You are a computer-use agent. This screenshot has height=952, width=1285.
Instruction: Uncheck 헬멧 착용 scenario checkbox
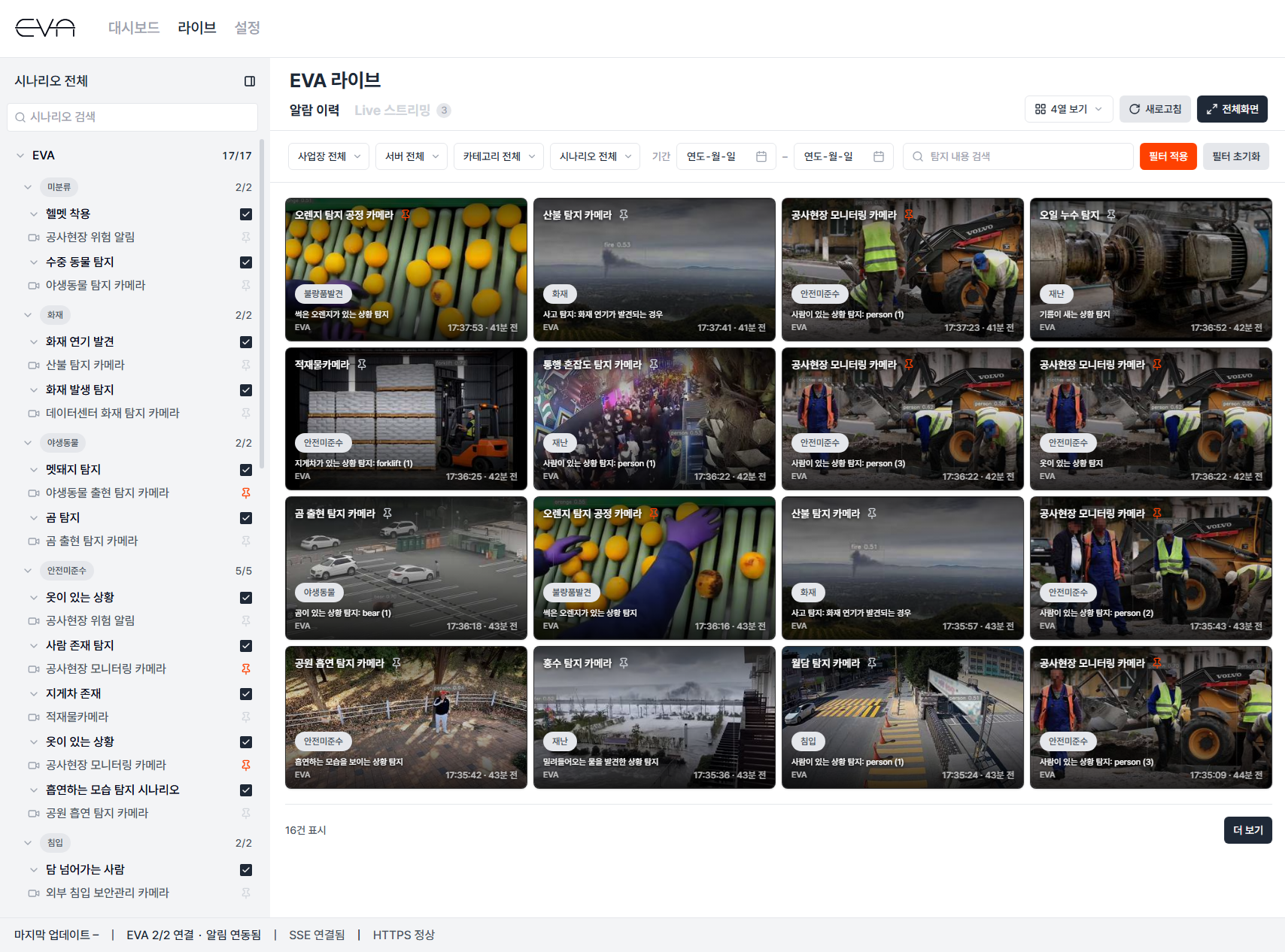tap(246, 214)
